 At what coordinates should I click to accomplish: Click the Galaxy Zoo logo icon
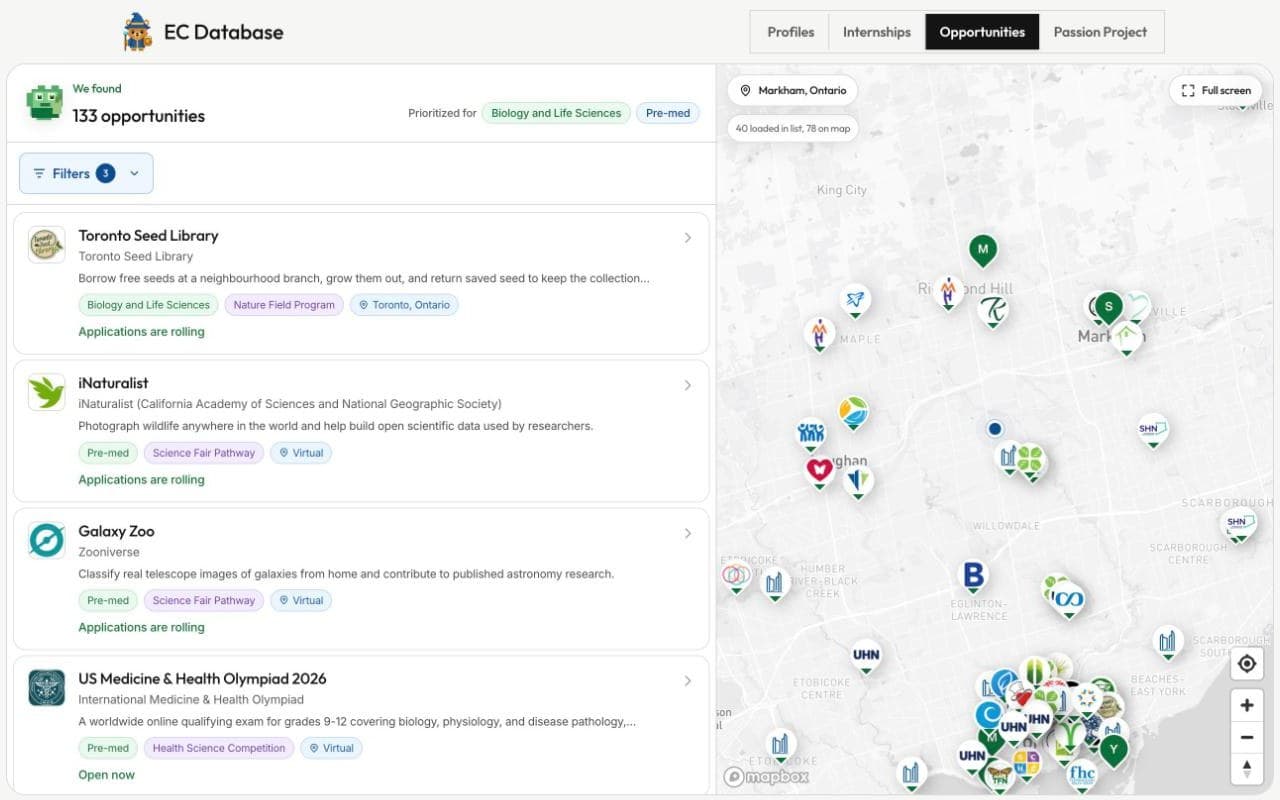pyautogui.click(x=47, y=540)
